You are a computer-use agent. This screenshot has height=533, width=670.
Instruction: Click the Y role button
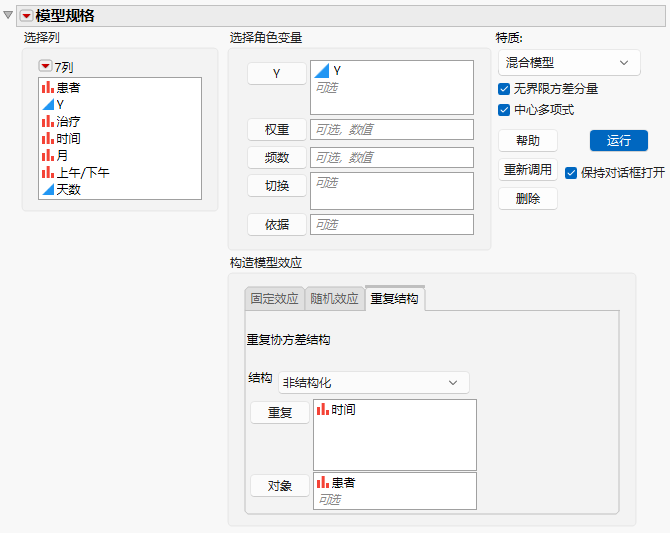(x=276, y=74)
